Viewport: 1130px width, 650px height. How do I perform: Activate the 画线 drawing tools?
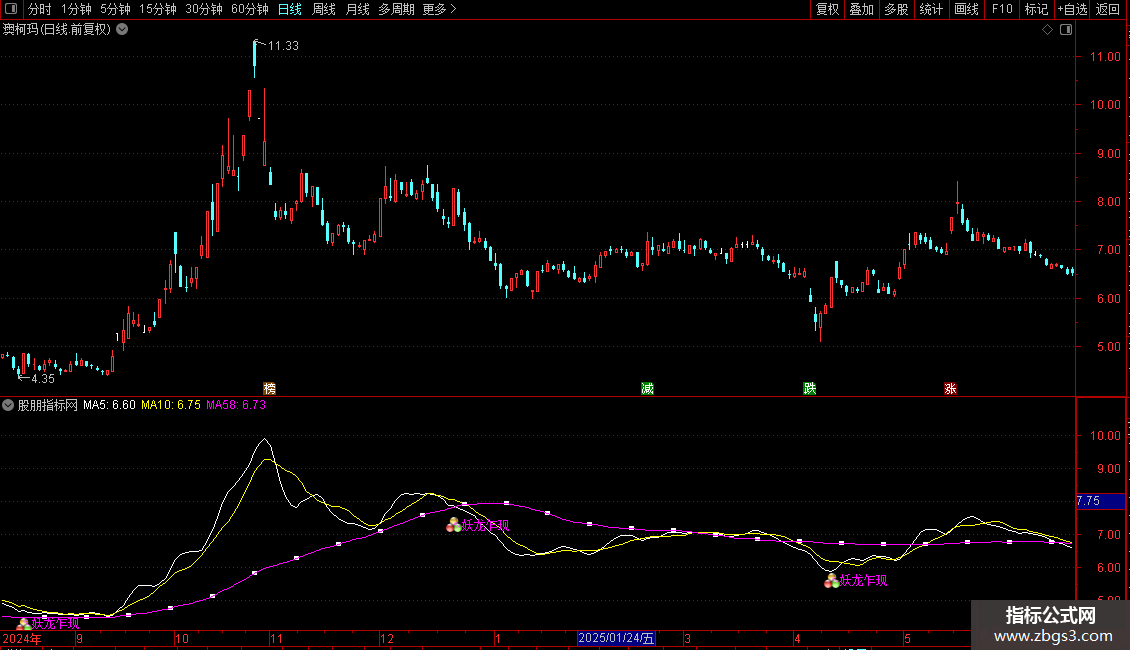[x=966, y=9]
